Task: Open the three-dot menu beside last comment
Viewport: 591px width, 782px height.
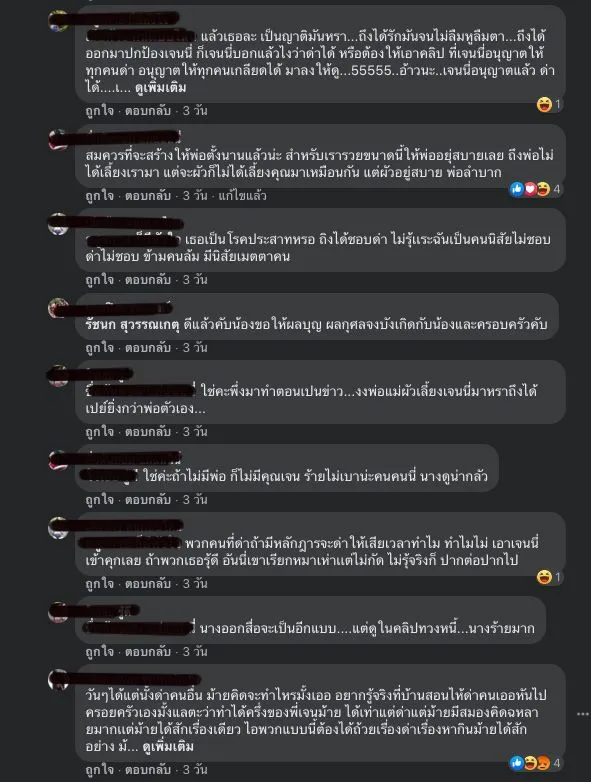Action: pyautogui.click(x=583, y=714)
